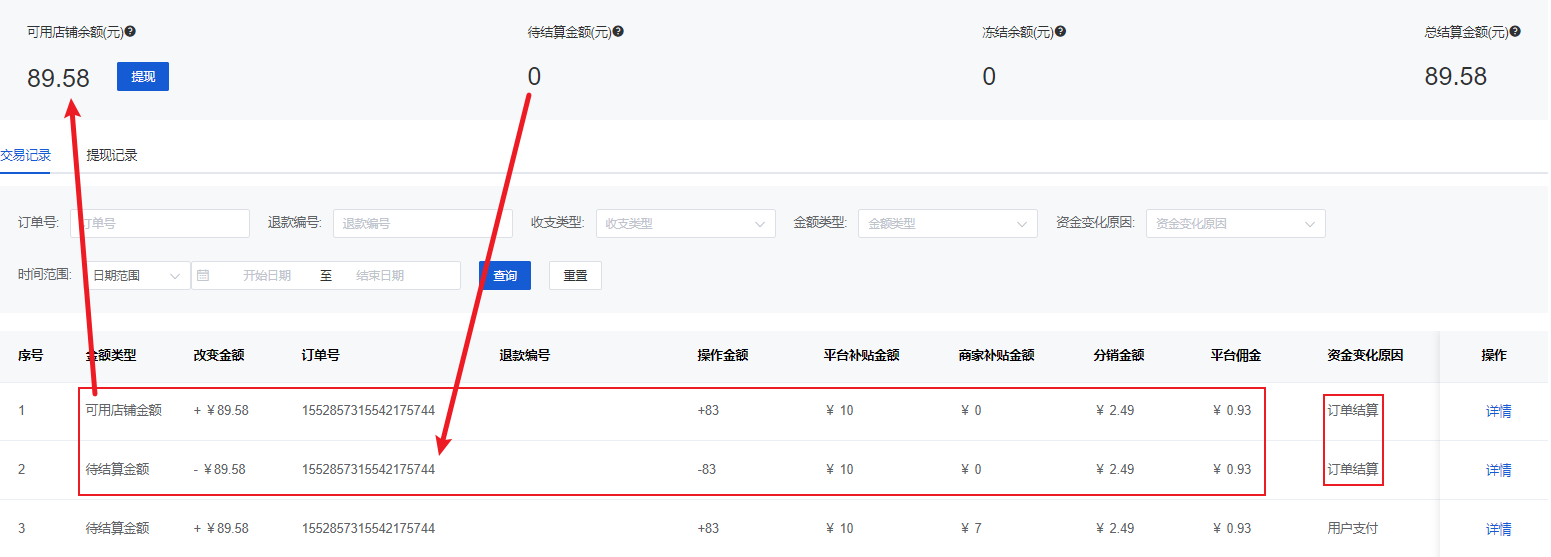Click calendar icon in start date field

(203, 275)
